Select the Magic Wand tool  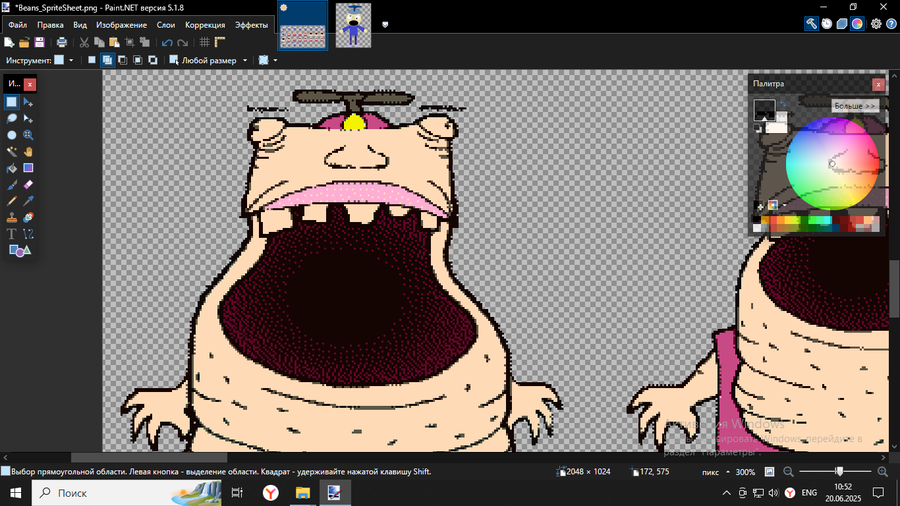coord(11,151)
